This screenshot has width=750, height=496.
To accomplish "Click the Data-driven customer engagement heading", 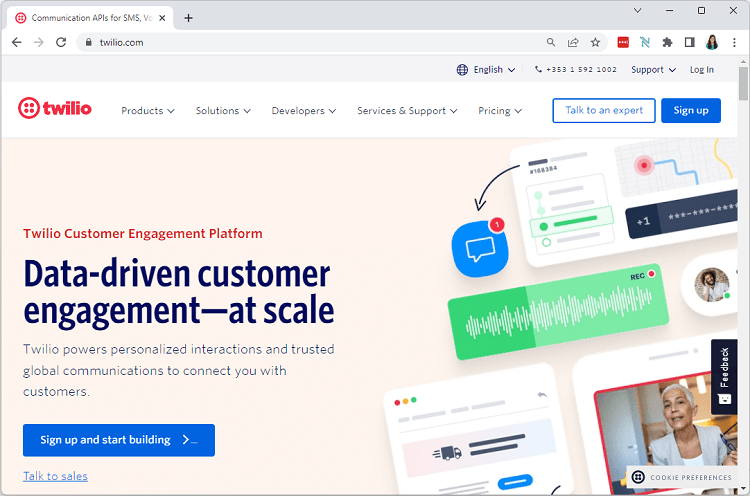I will tap(178, 293).
